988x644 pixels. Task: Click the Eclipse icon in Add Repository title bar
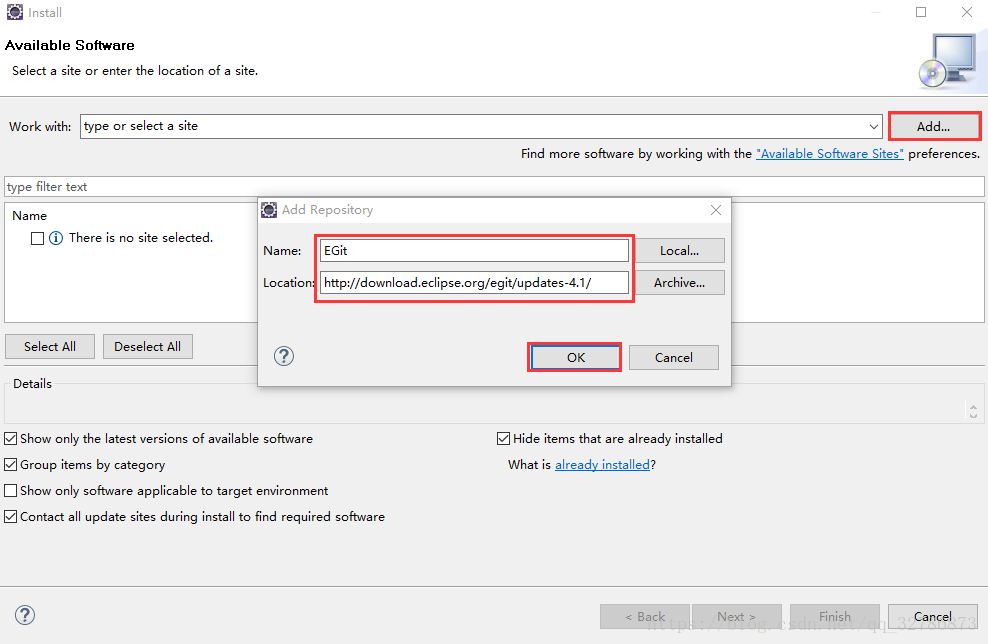[x=269, y=210]
